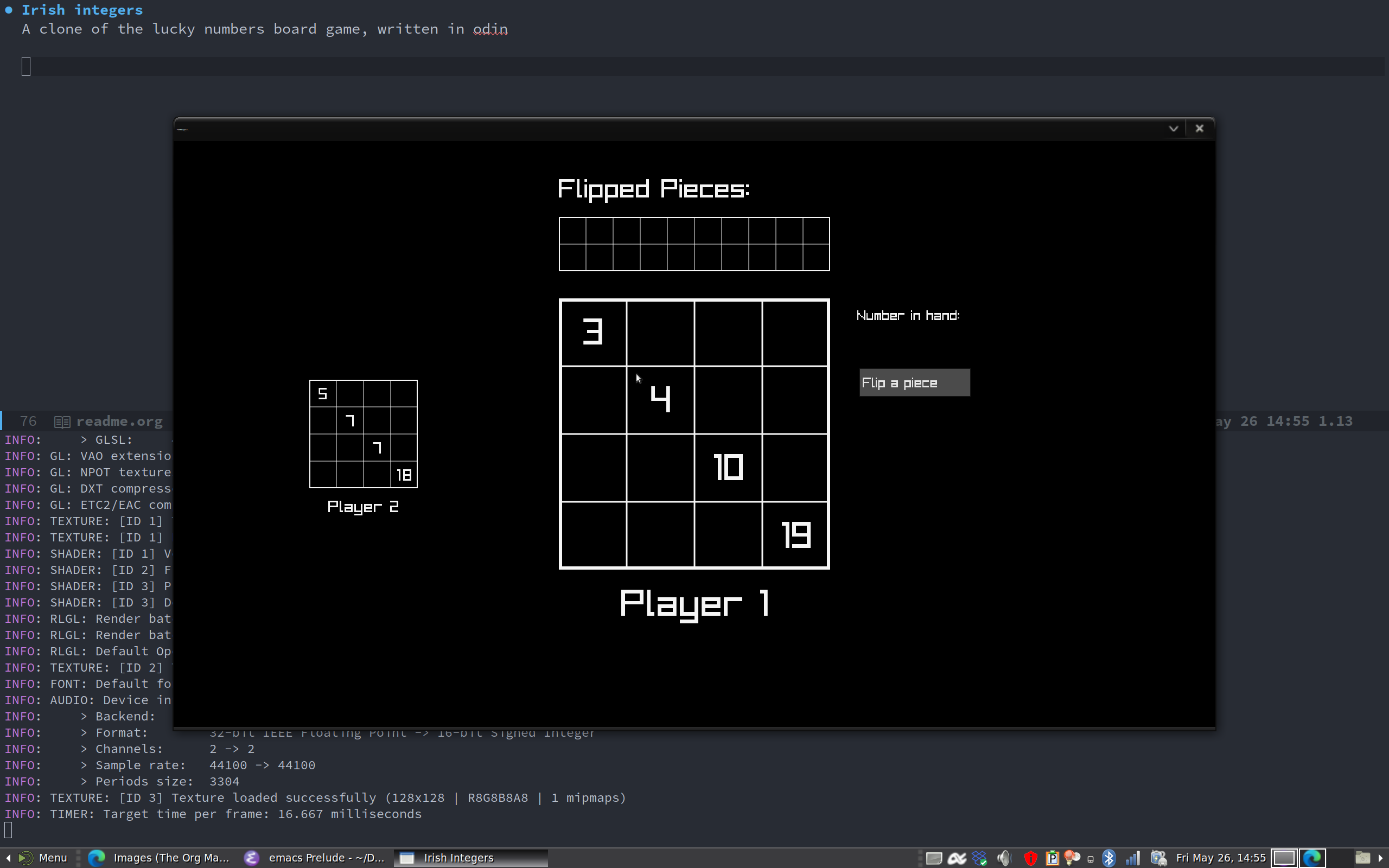Viewport: 1389px width, 868px height.
Task: Select the cell with number 4 on Player 1 board
Action: tap(660, 400)
